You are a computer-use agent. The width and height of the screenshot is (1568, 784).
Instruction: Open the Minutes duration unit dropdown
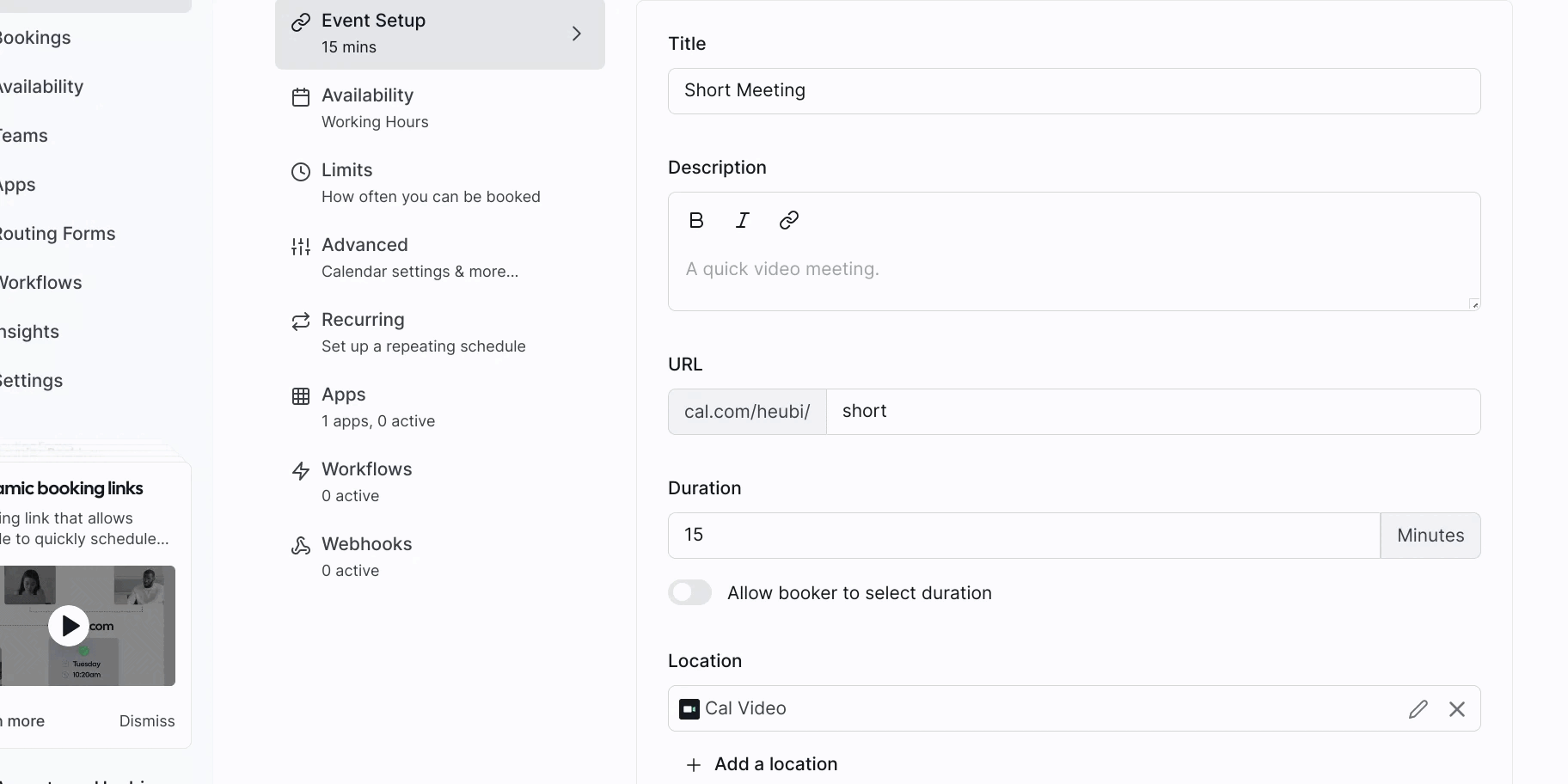point(1430,535)
